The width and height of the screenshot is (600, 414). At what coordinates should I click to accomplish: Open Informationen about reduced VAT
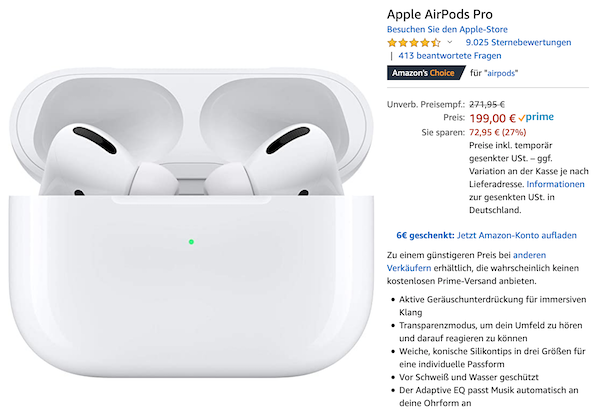[x=555, y=184]
